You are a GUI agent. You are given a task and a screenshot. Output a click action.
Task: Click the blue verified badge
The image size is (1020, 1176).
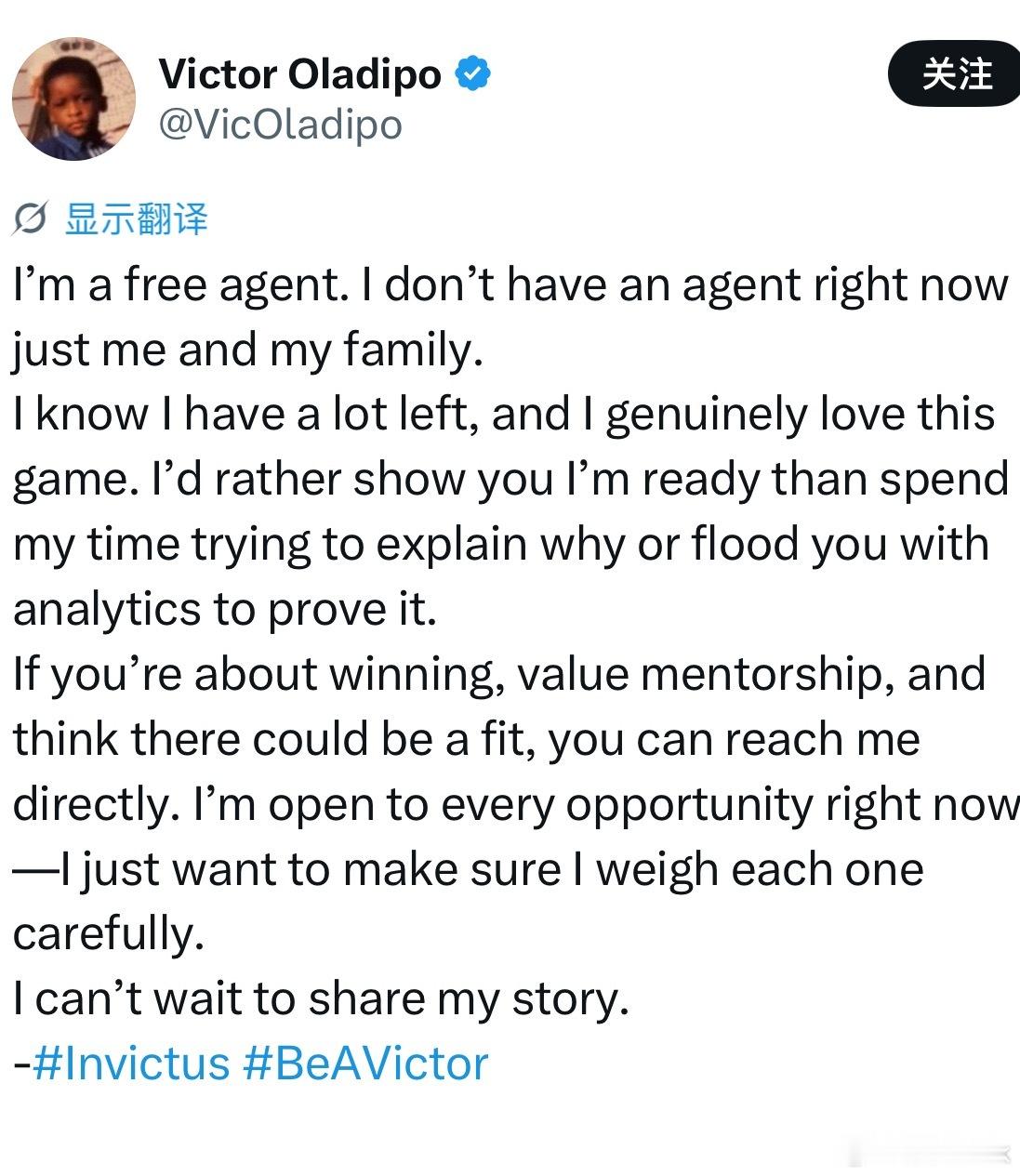coord(472,73)
